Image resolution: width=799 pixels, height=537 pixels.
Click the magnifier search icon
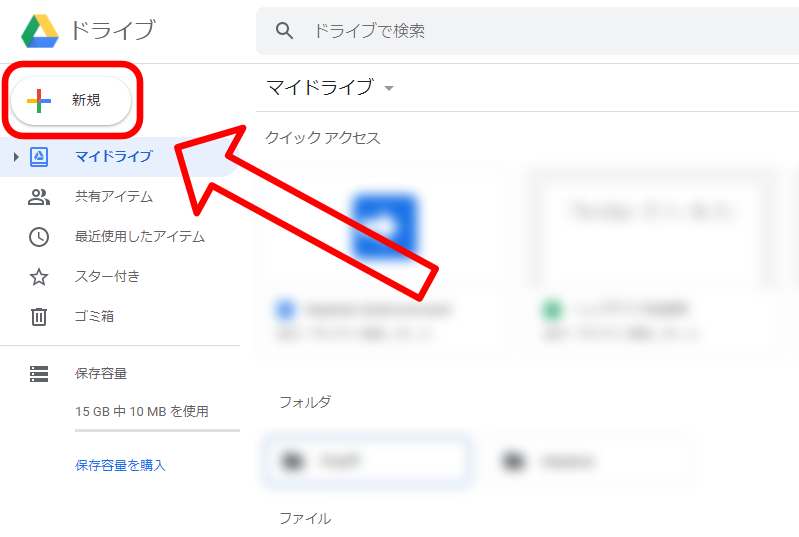click(x=284, y=31)
